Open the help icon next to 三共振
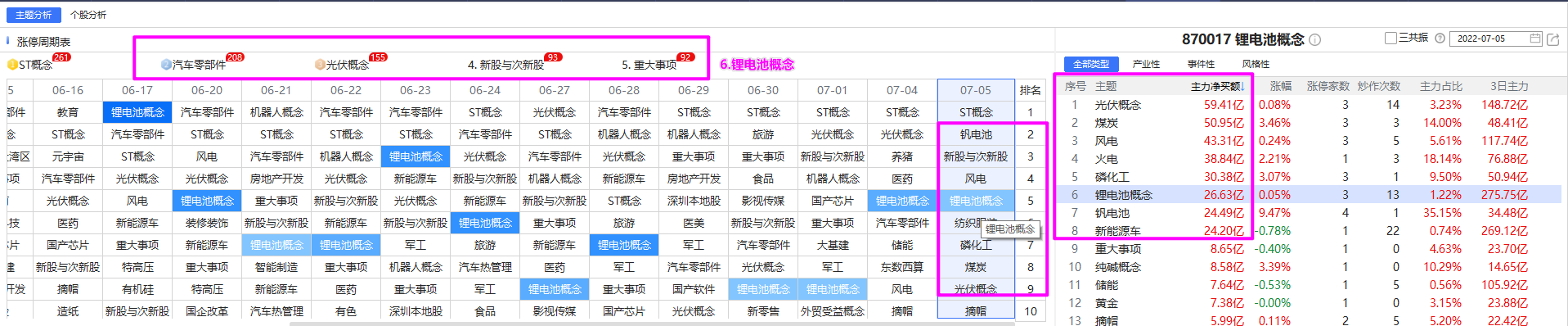Screen dimensions: 1568x326 [x=1440, y=38]
